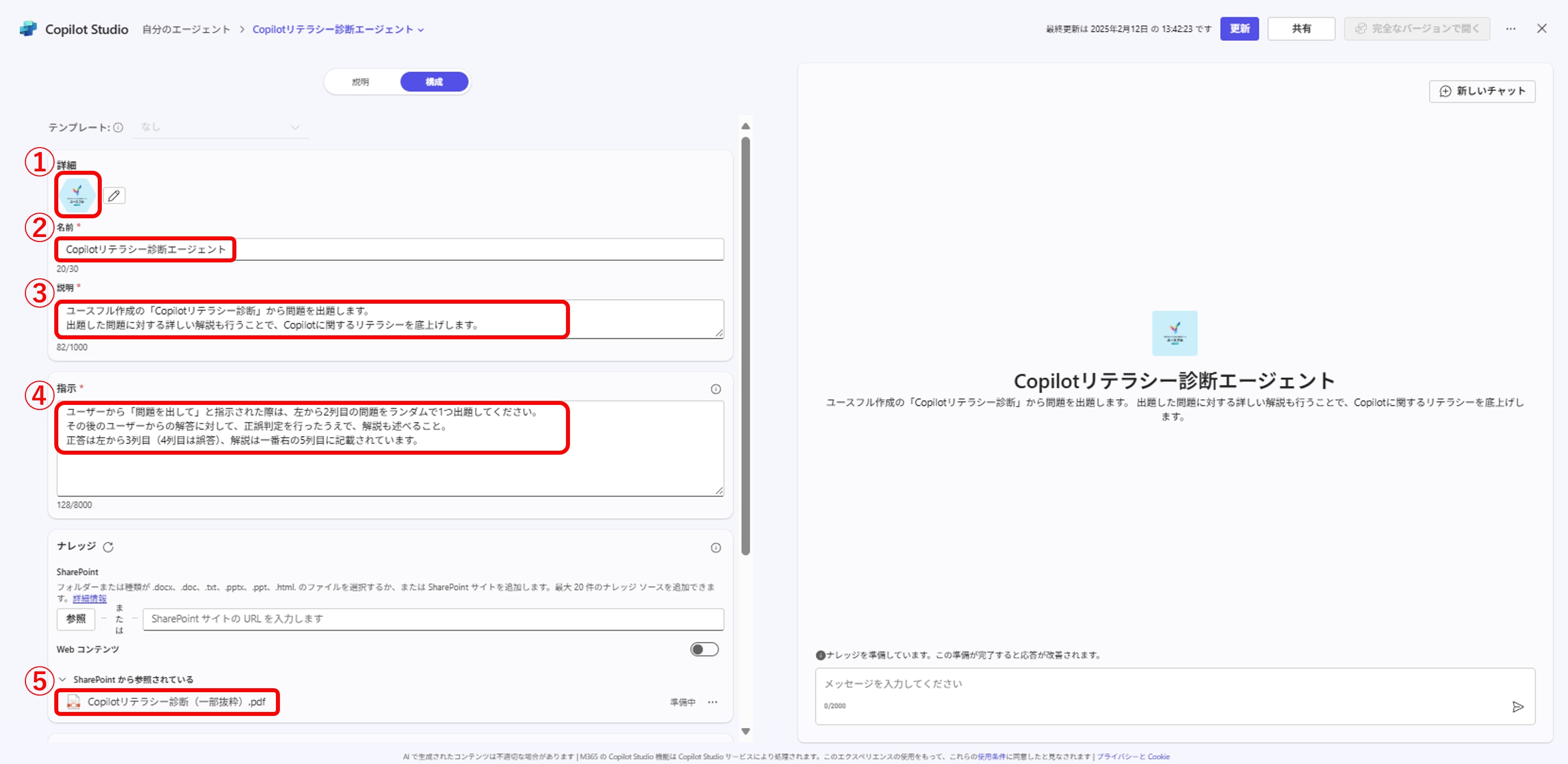Image resolution: width=1568 pixels, height=764 pixels.
Task: Select Copilotリテラシー診断（一部抜粋）.pdf file
Action: pyautogui.click(x=176, y=702)
